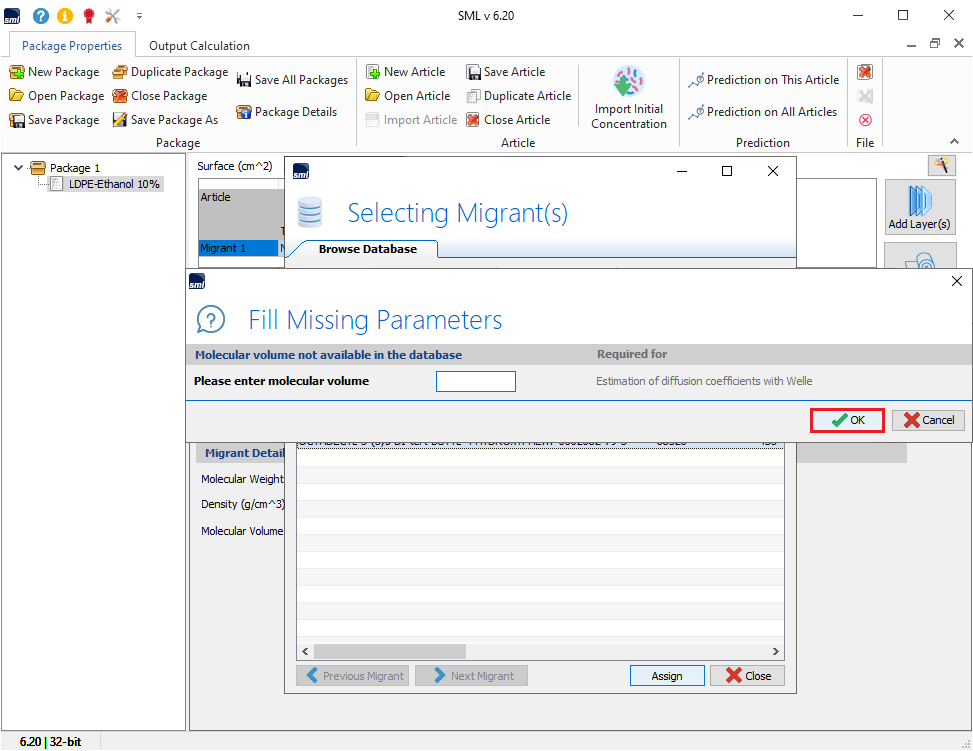Screen dimensions: 973x751
Task: Click Save All Packages icon
Action: [x=244, y=80]
